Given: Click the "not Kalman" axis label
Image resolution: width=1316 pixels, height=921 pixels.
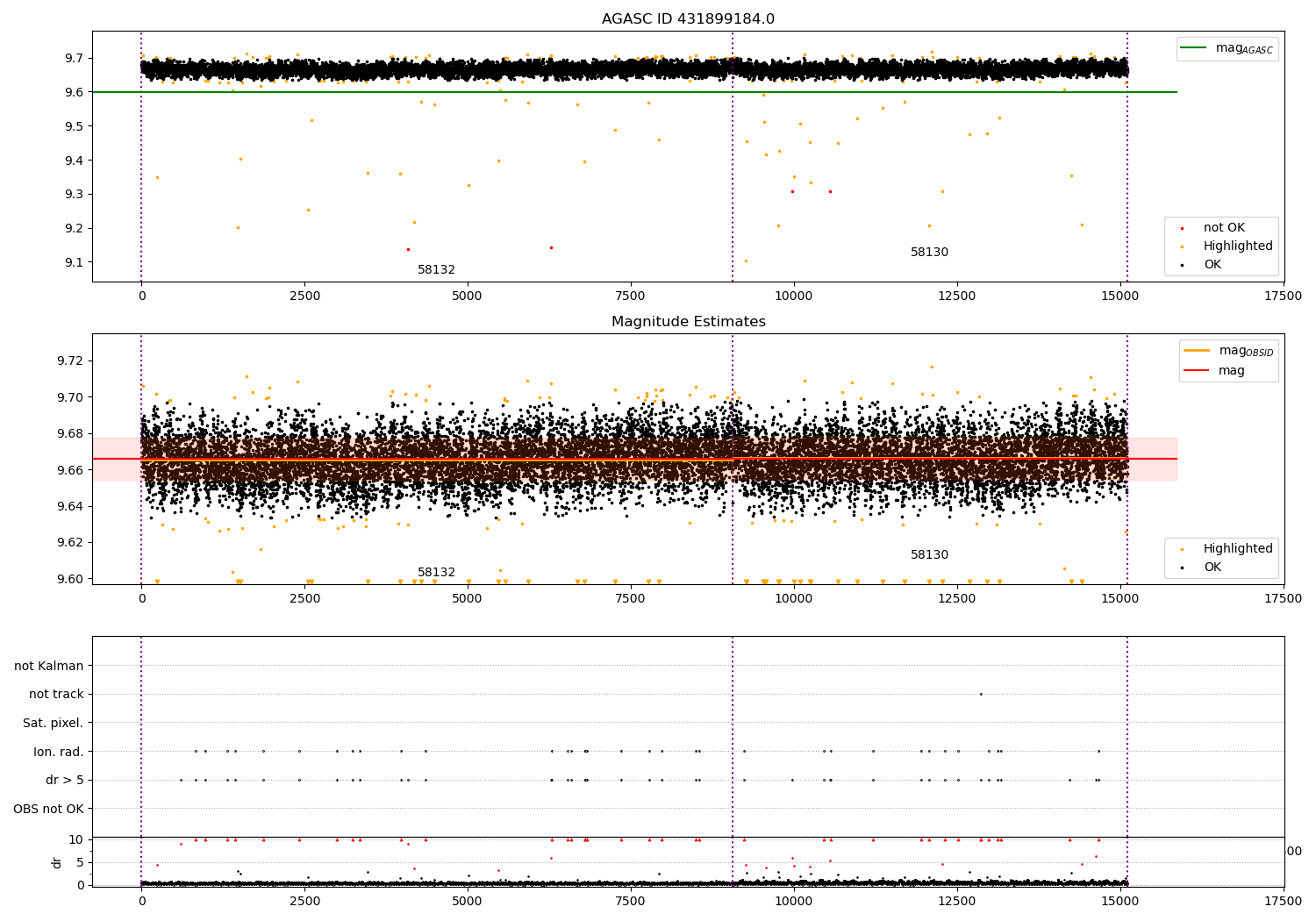Looking at the screenshot, I should point(49,666).
